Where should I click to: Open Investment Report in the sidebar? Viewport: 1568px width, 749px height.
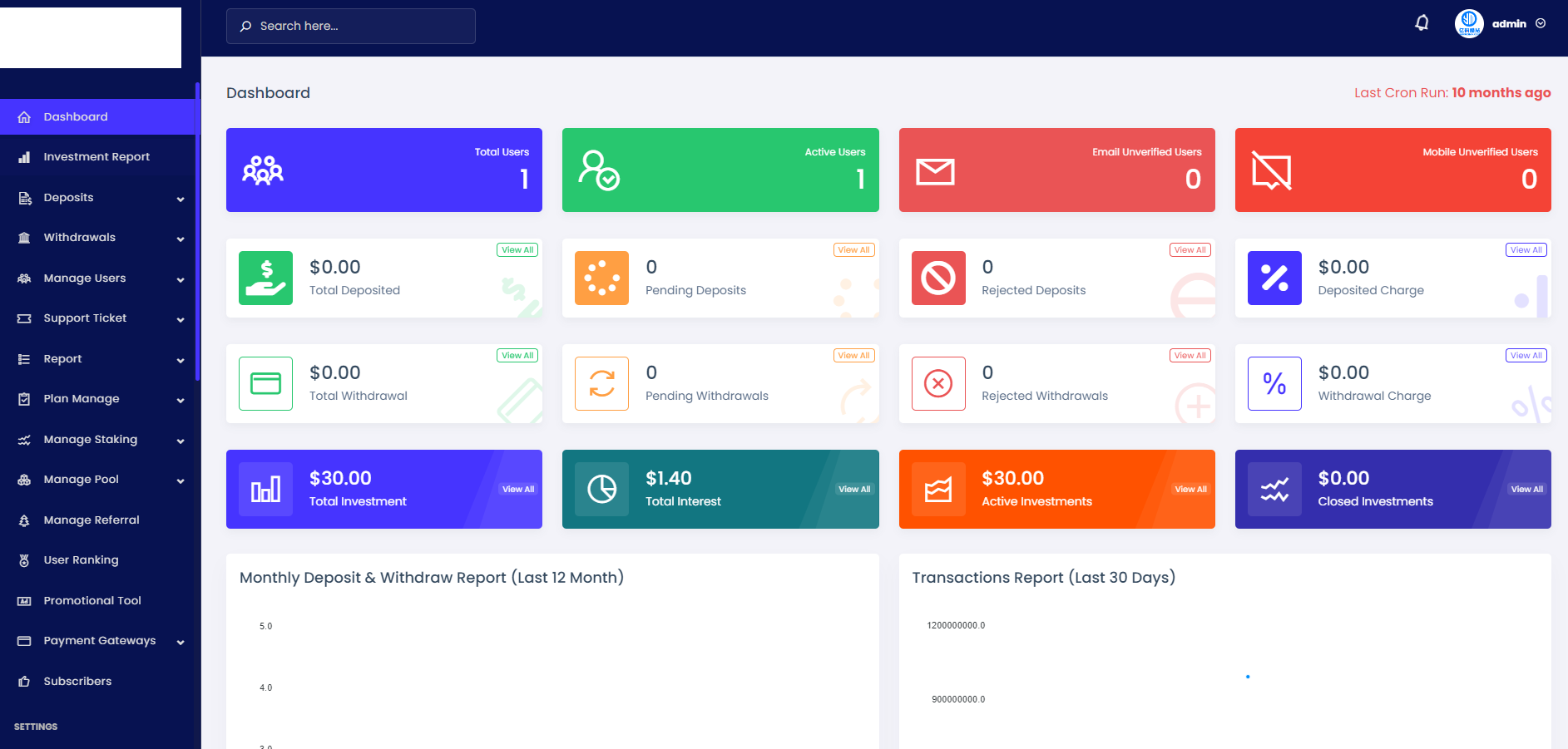tap(98, 156)
